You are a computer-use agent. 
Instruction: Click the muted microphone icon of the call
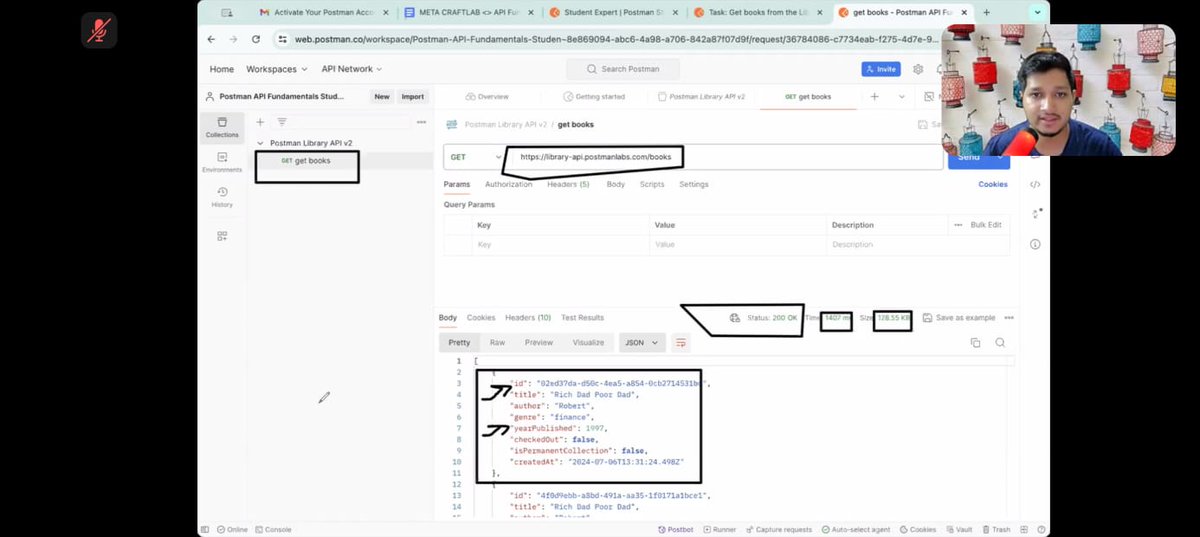(x=99, y=30)
